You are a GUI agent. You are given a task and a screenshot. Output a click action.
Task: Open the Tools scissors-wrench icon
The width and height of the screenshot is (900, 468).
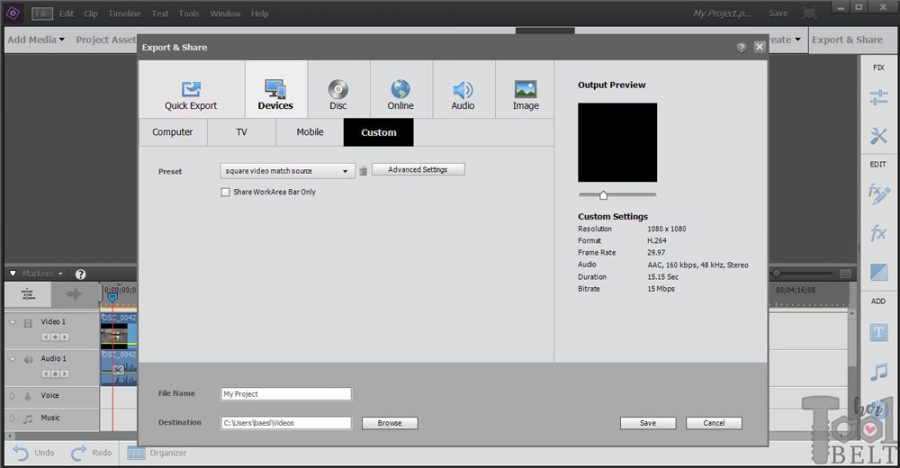point(879,136)
